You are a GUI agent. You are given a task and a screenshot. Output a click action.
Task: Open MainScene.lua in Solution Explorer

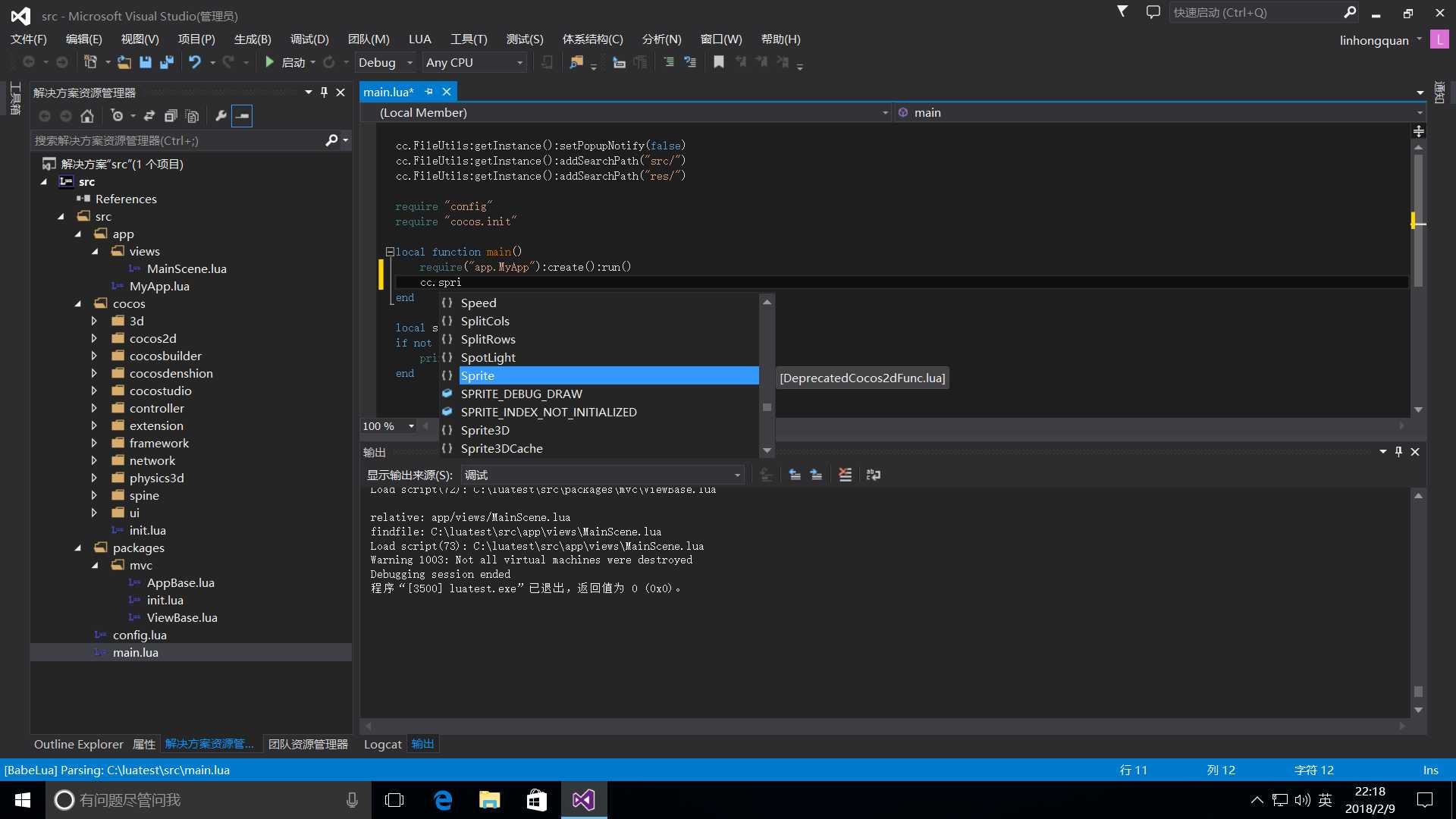187,268
